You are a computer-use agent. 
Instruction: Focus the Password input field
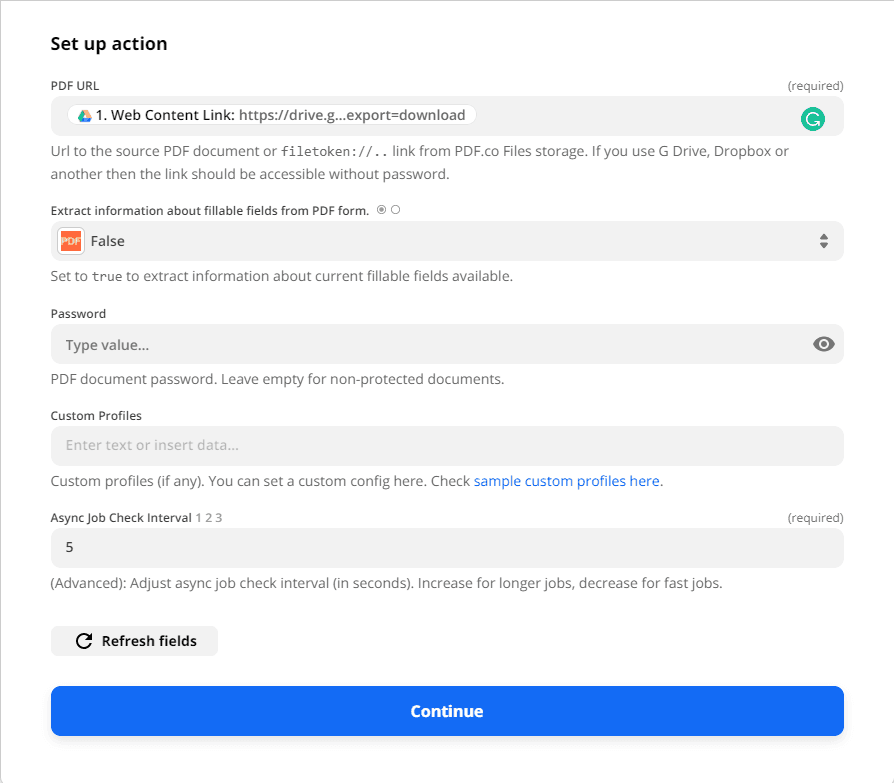point(430,344)
